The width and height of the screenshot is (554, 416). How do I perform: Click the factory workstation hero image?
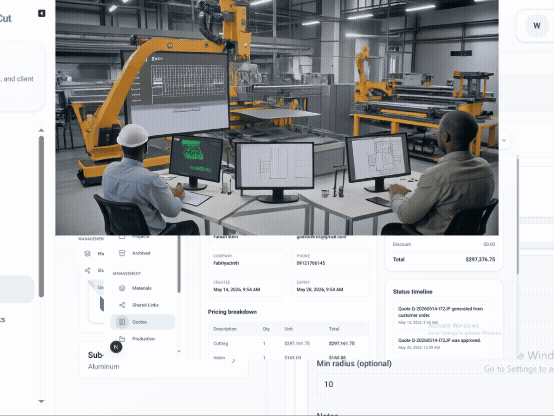pos(277,117)
